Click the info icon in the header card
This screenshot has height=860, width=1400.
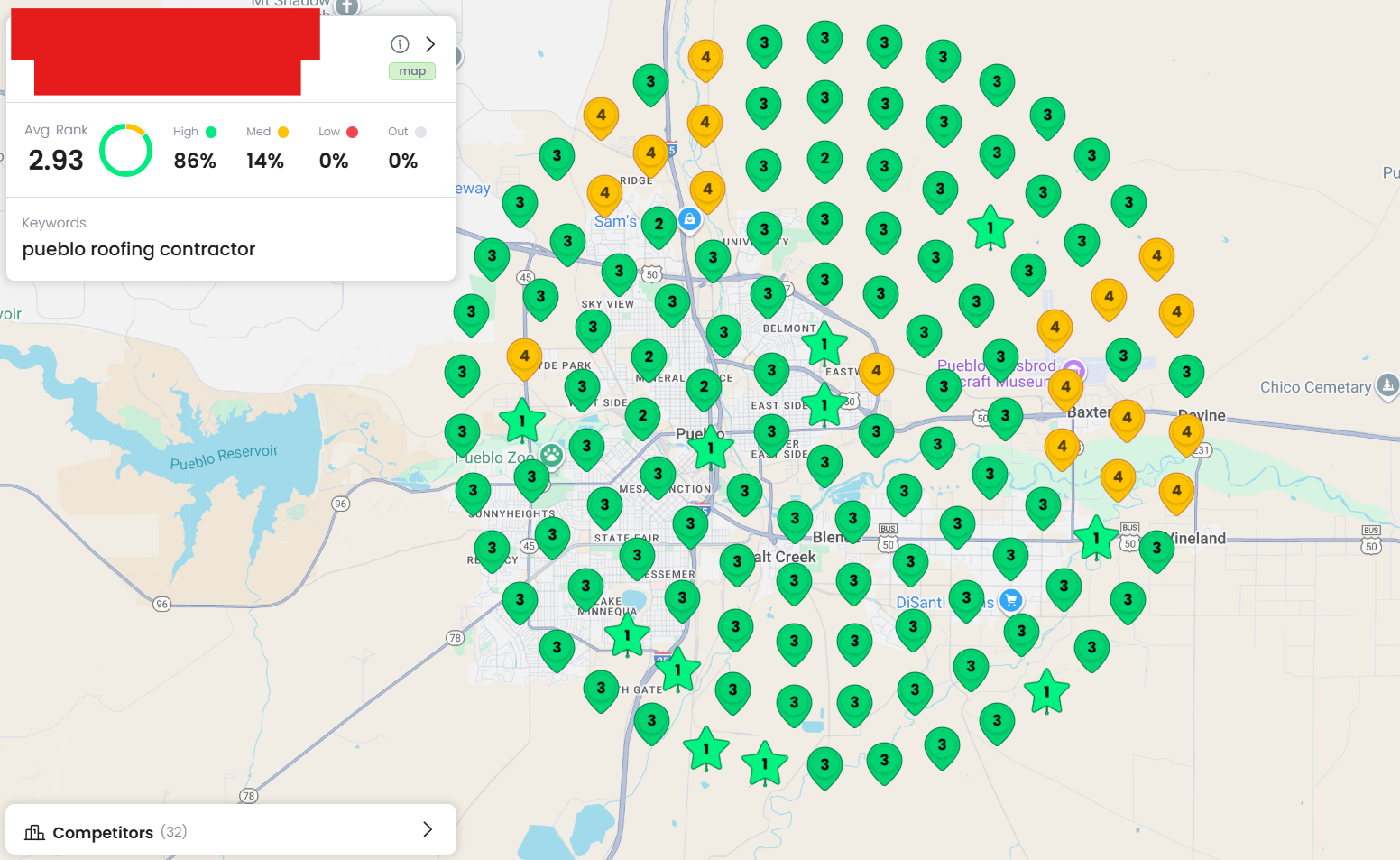click(x=400, y=44)
